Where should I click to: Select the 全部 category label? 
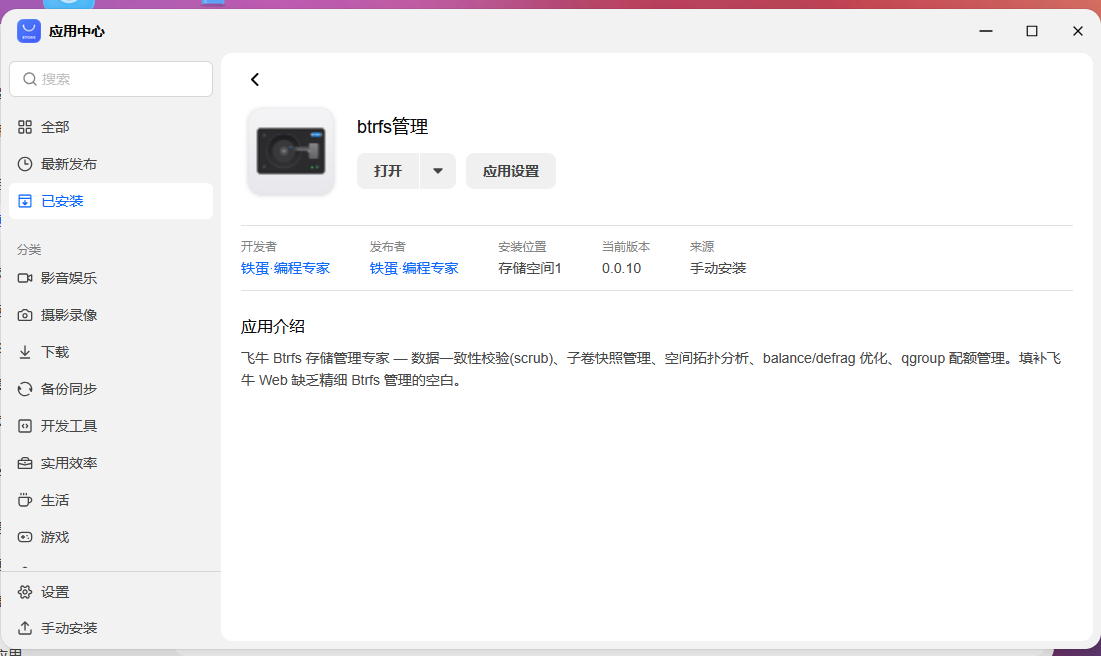pos(55,127)
